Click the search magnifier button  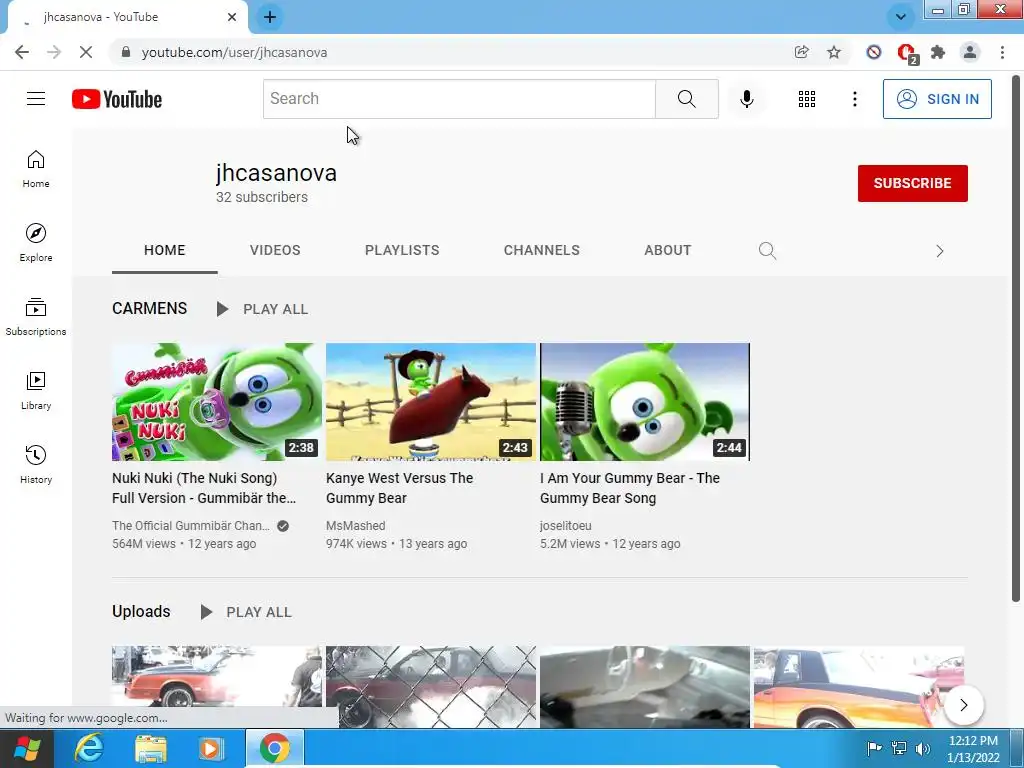click(x=686, y=99)
